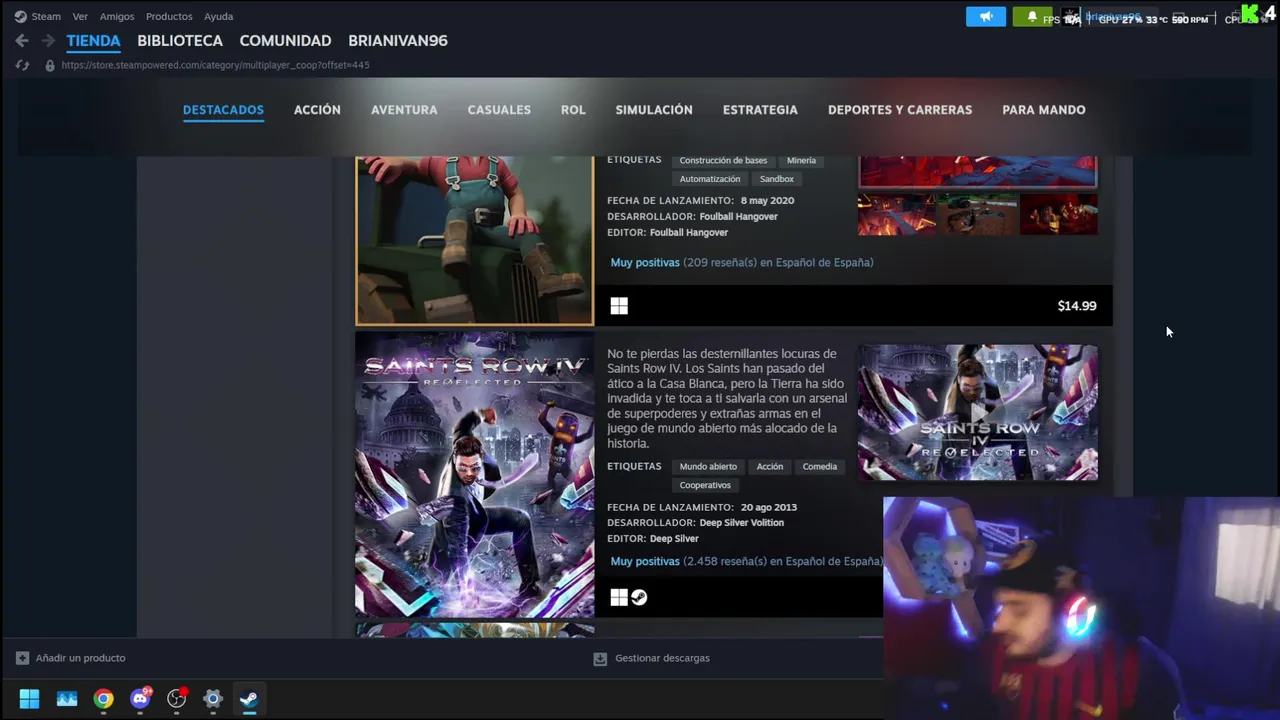This screenshot has width=1280, height=720.
Task: Click the Gestionar descargas label
Action: tap(662, 658)
